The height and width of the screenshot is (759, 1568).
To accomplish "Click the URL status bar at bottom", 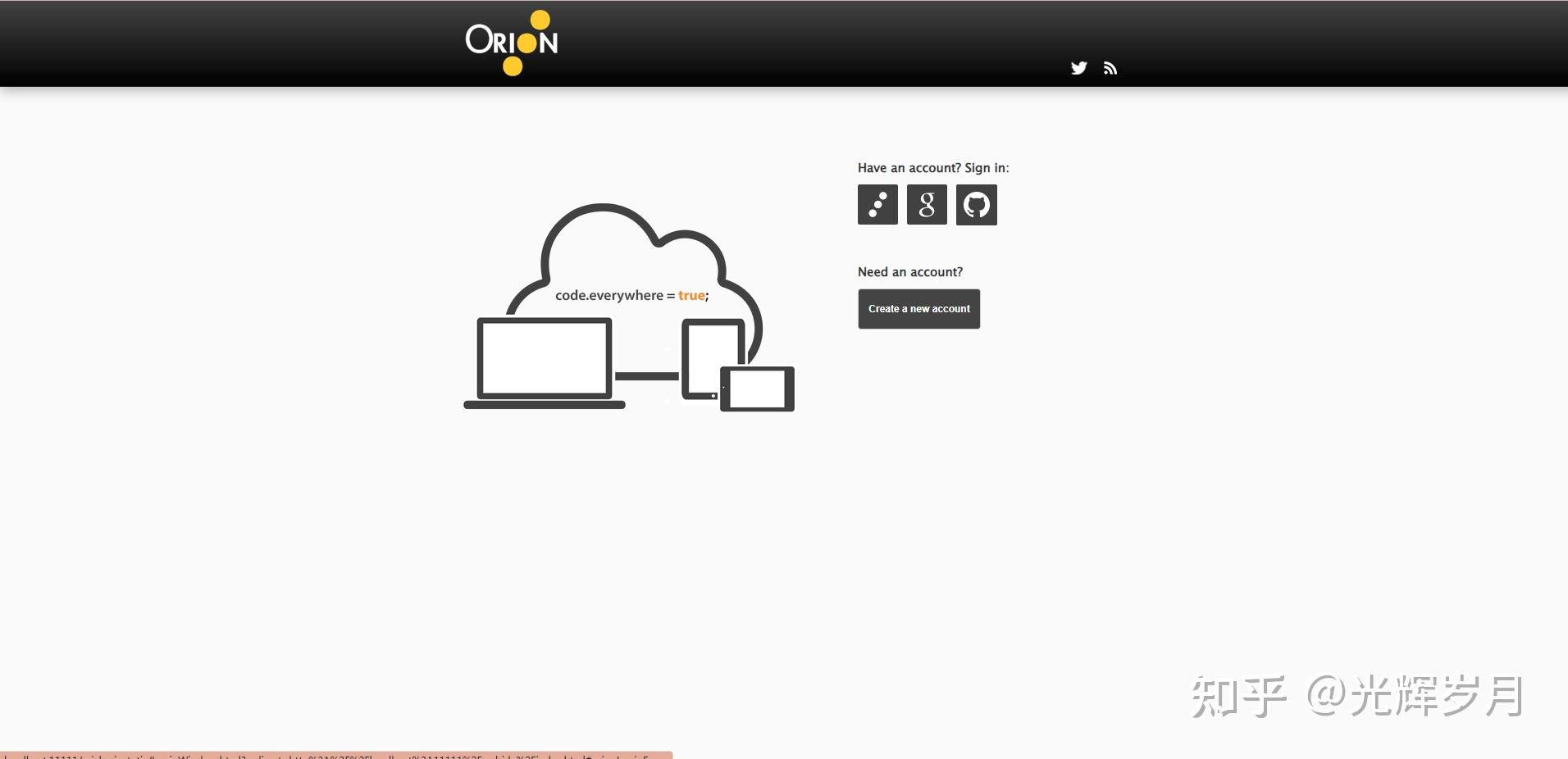I will click(336, 755).
